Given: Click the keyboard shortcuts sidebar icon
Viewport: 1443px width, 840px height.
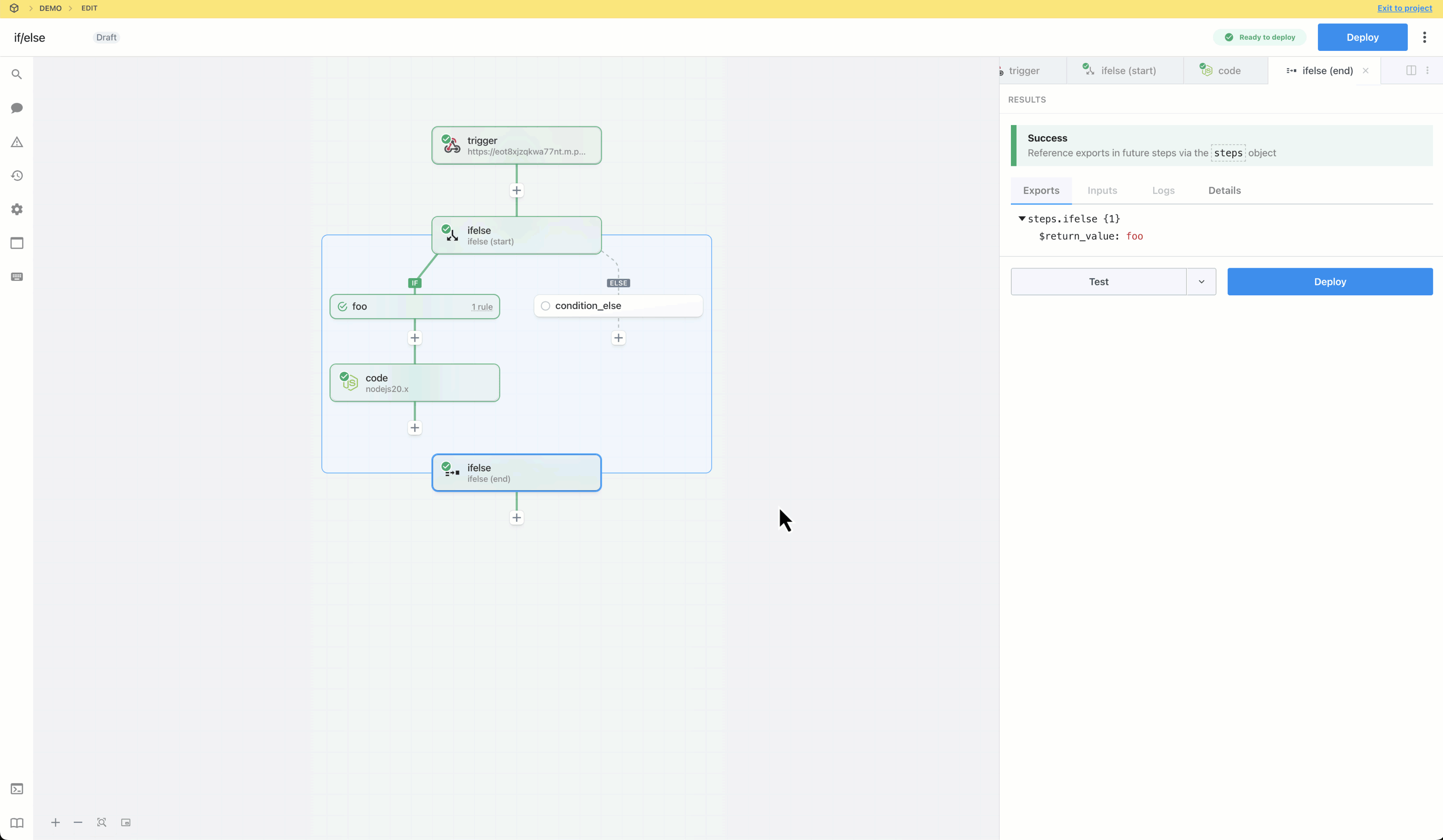Looking at the screenshot, I should point(16,277).
